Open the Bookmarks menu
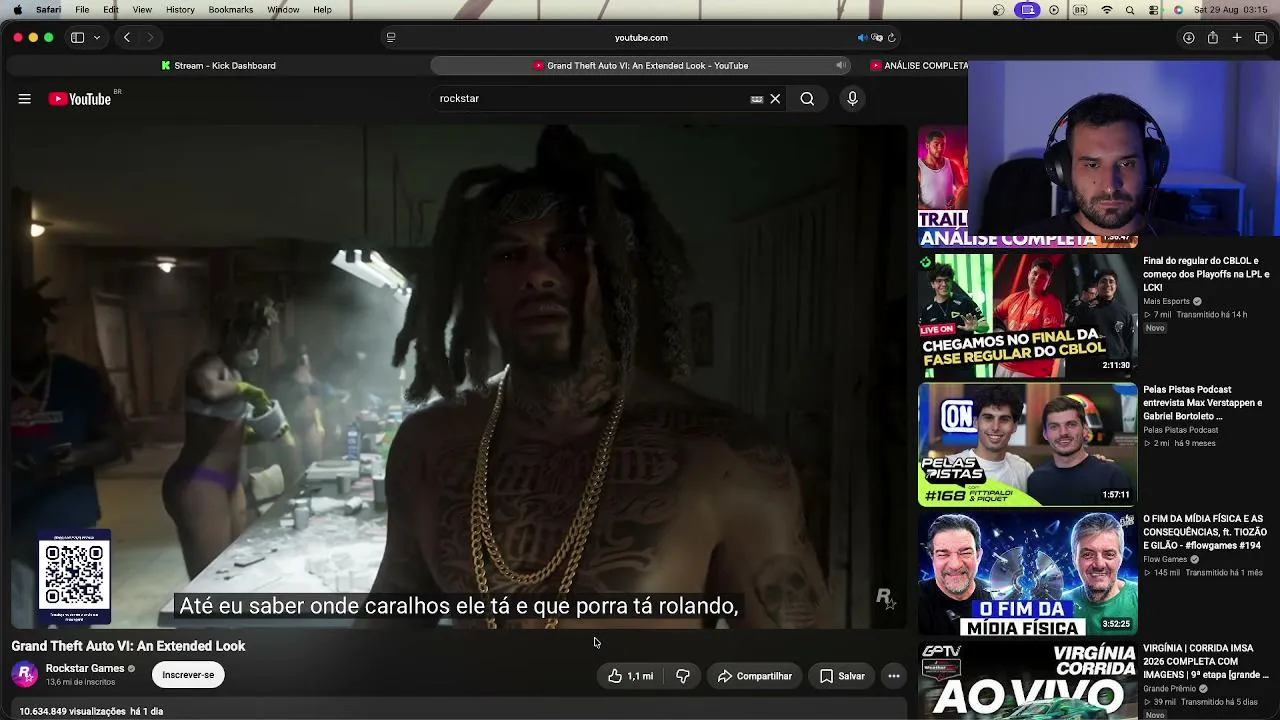Screen dimensions: 1280x720 coord(231,10)
